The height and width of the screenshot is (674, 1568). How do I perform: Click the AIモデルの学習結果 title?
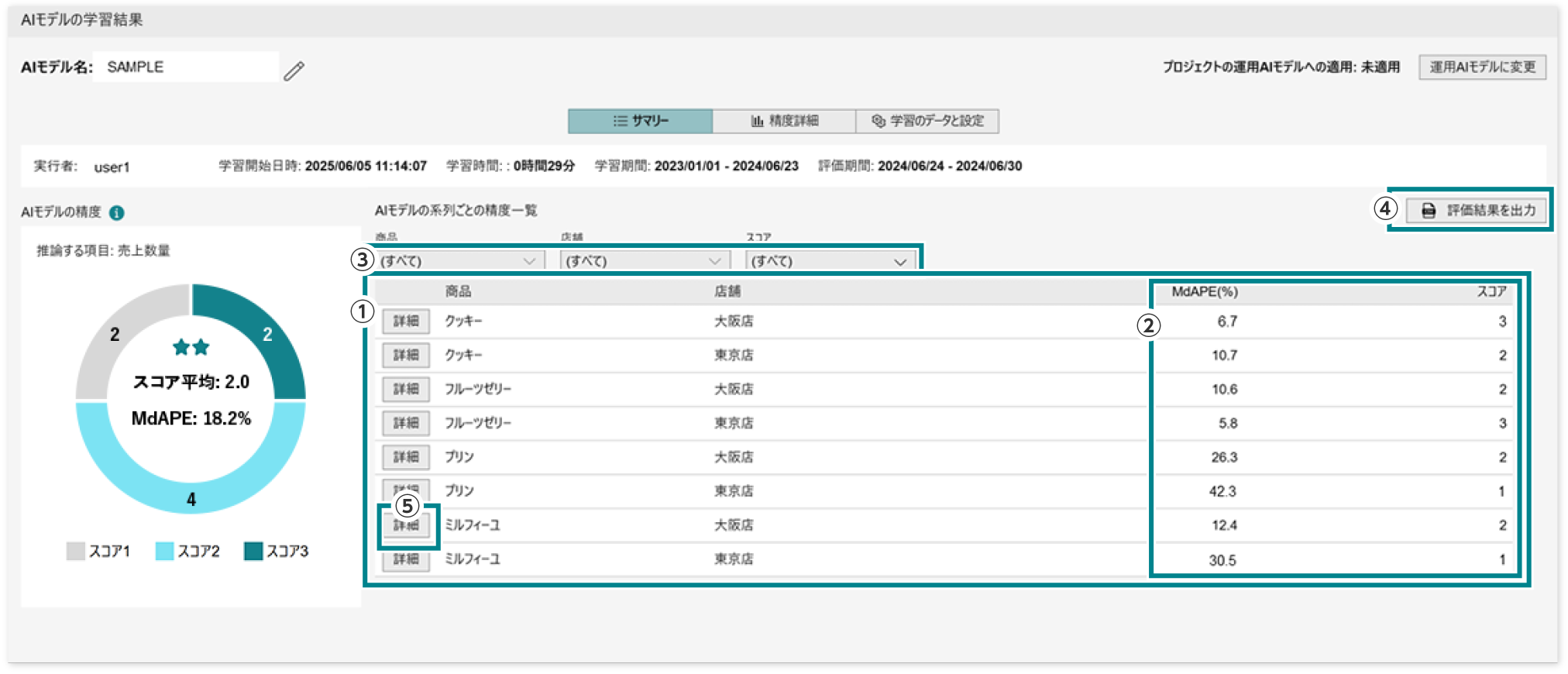(x=81, y=20)
